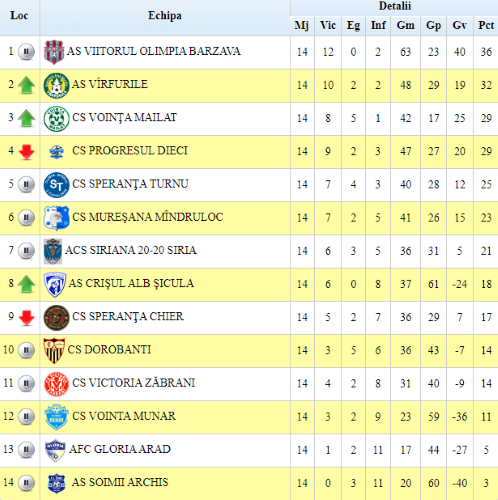498x500 pixels.
Task: Click red down arrow beside Speranța Chier
Action: [26, 318]
